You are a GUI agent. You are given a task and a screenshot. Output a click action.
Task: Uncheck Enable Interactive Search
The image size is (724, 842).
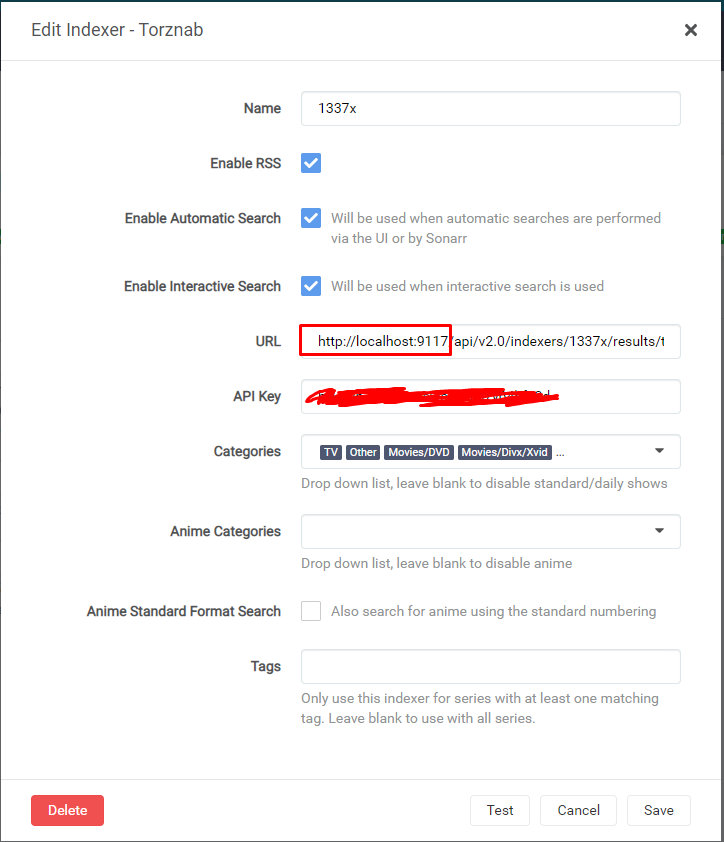311,286
